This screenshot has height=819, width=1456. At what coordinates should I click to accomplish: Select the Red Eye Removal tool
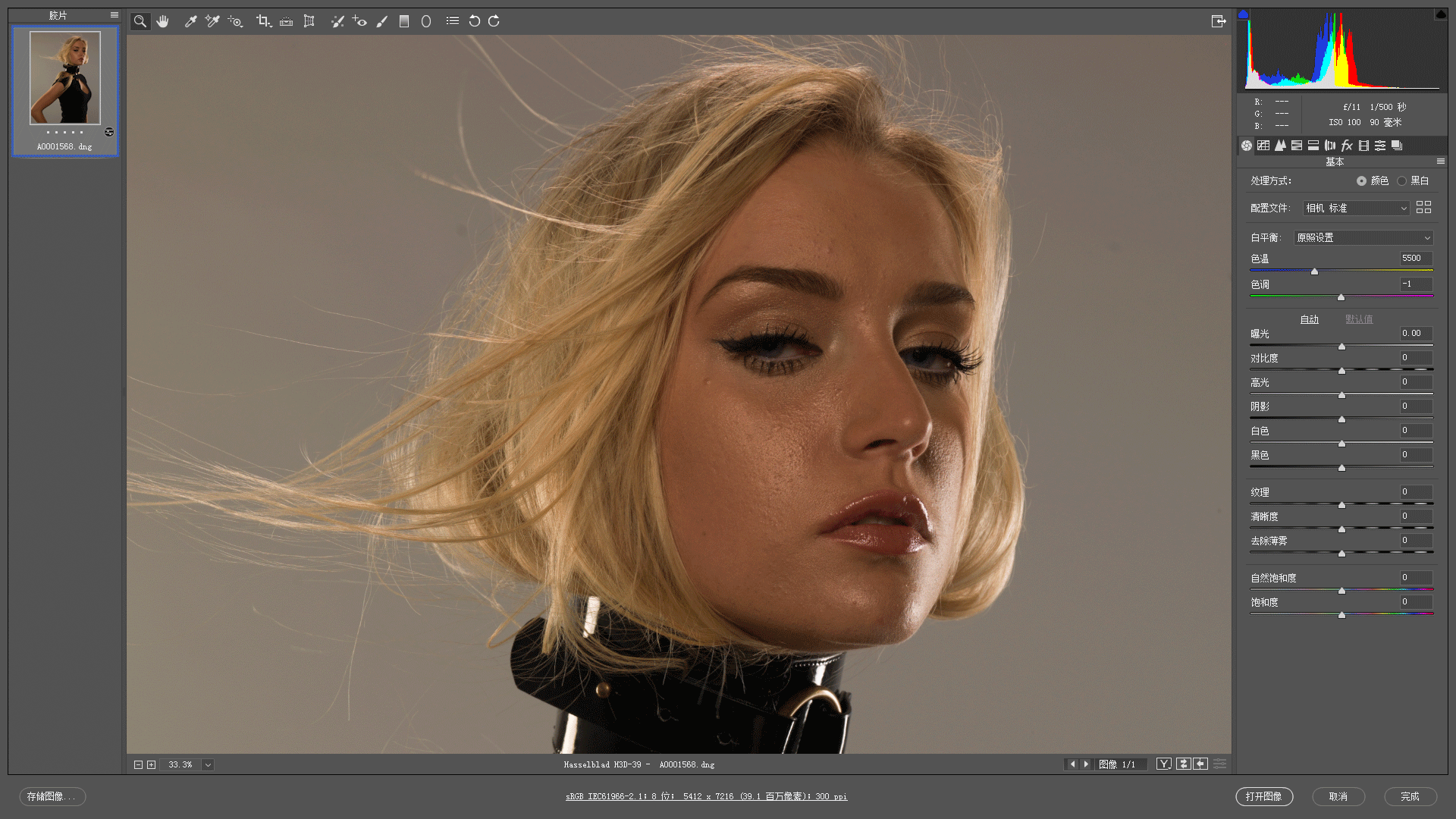[x=359, y=21]
